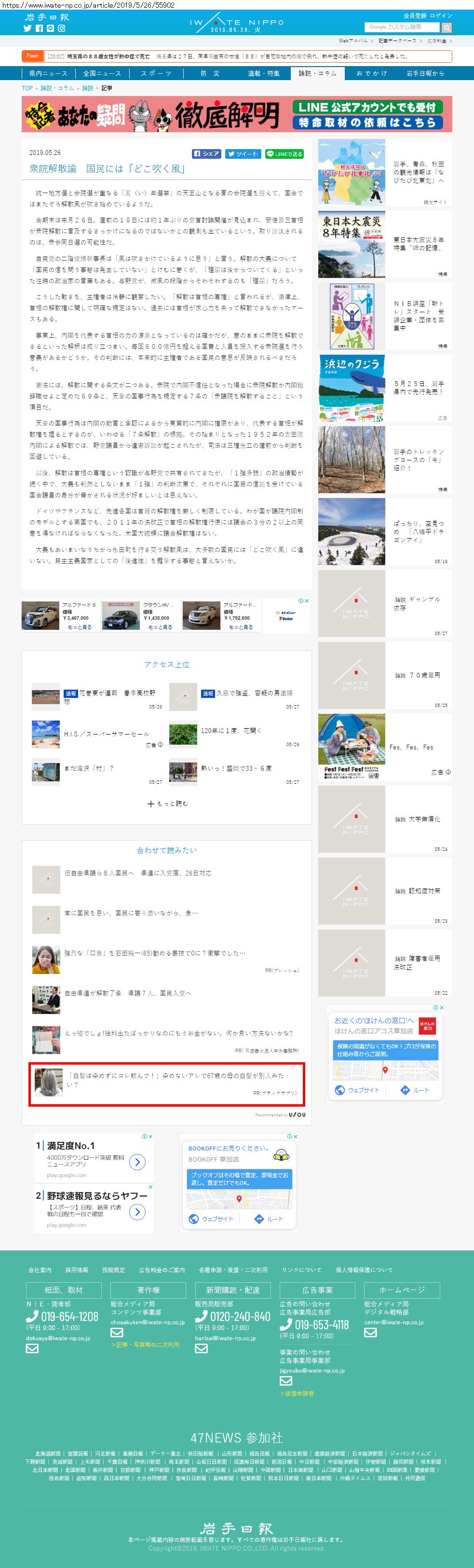Close the car ad with the X icon
Viewport: 474px width, 1568px height.
(x=307, y=601)
